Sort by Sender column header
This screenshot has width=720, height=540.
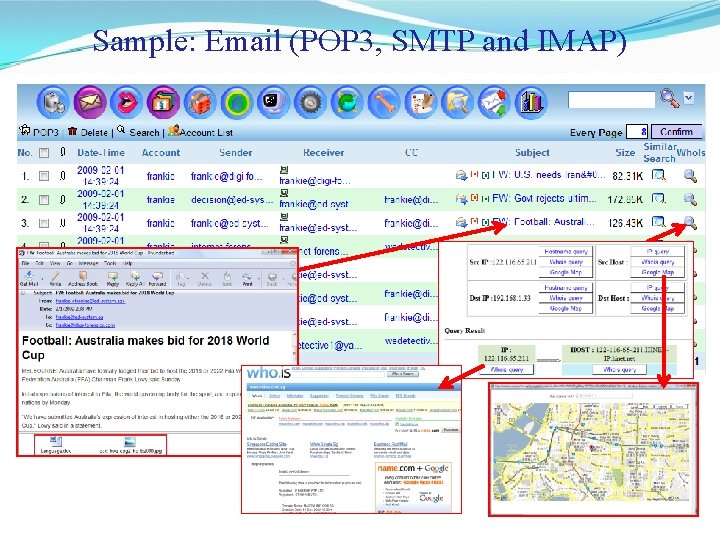(x=236, y=152)
